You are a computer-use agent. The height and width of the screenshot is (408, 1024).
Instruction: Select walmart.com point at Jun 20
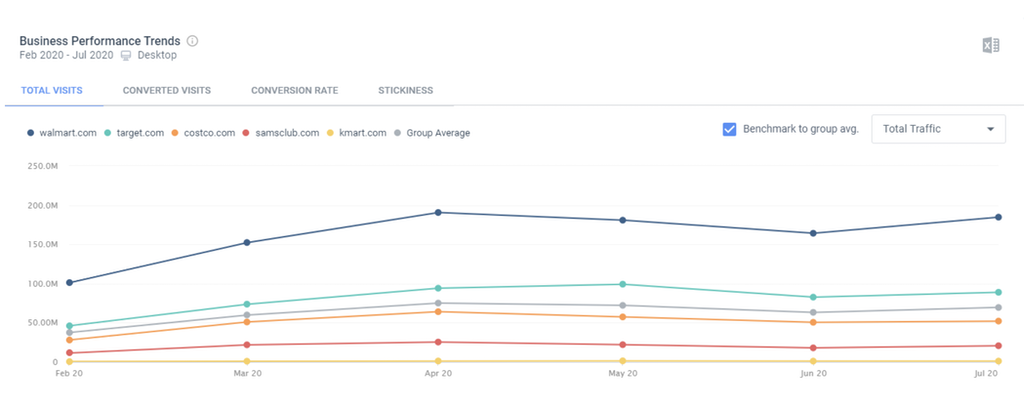coord(812,233)
